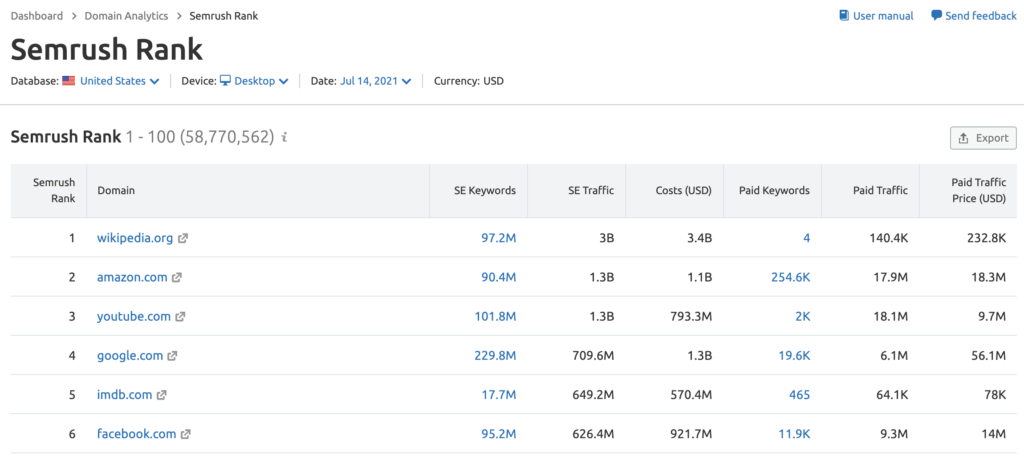Open external link icon next to youtube.com
This screenshot has width=1024, height=456.
180,317
